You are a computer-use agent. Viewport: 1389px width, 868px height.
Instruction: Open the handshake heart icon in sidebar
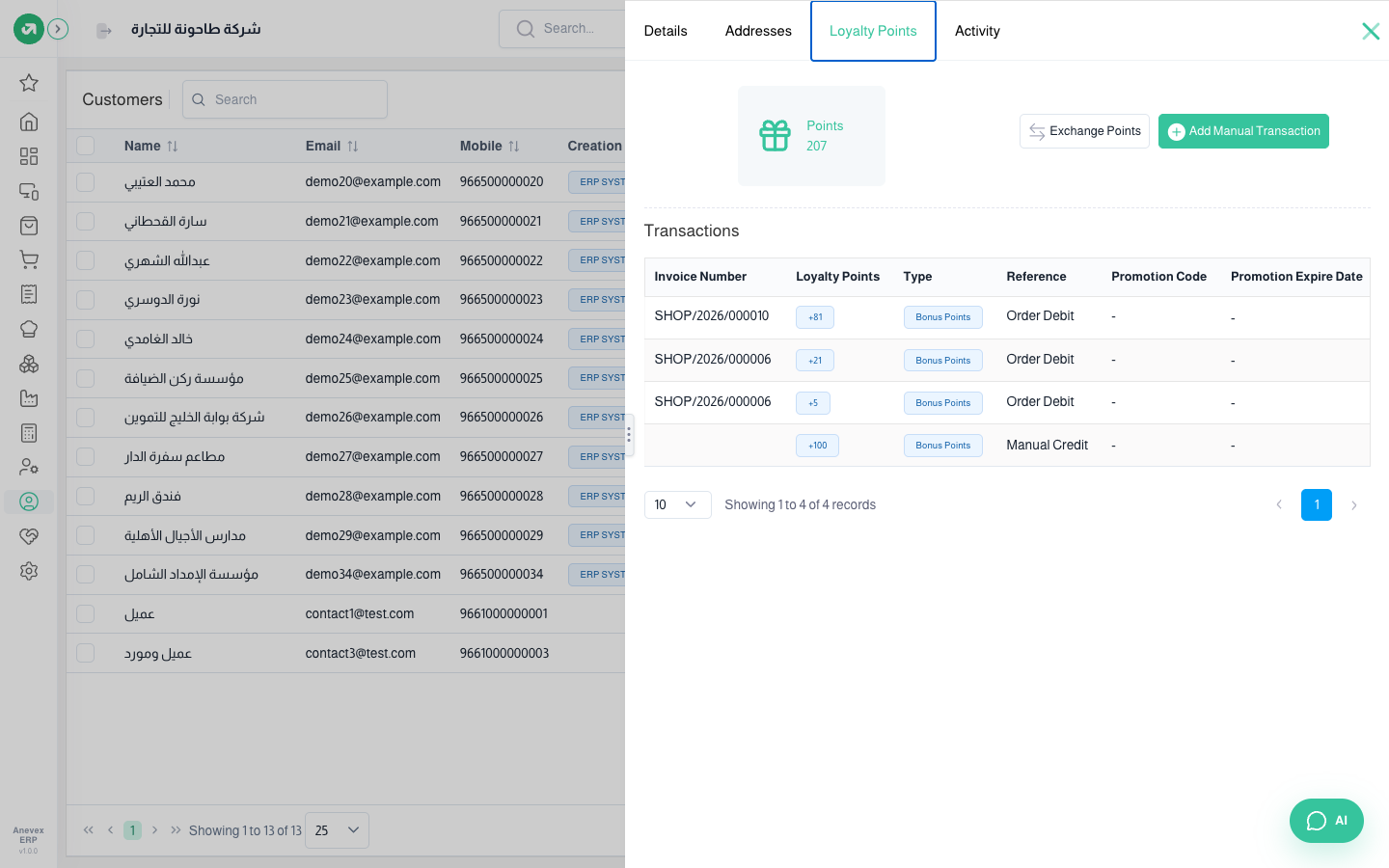29,536
